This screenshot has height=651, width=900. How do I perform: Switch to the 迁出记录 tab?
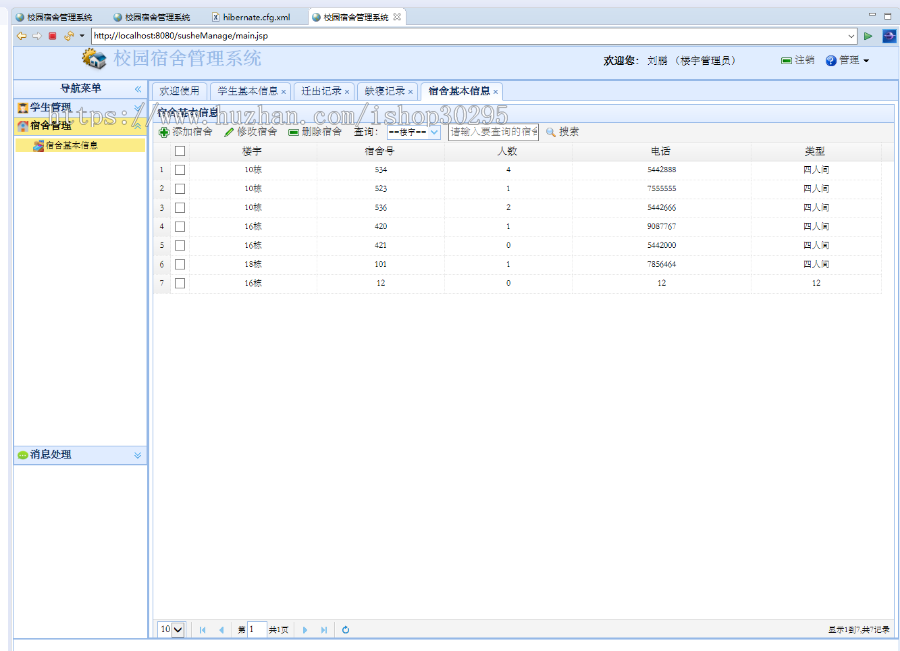(x=321, y=91)
